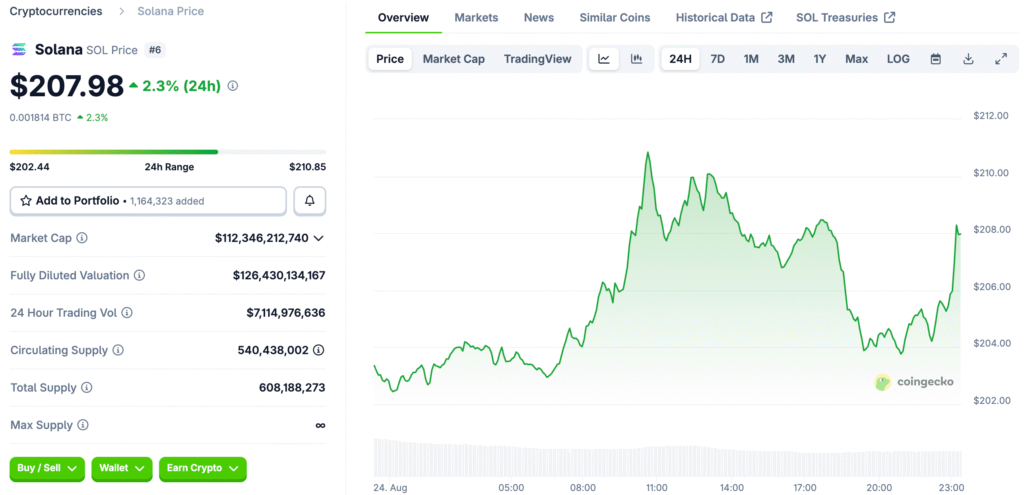Click Market Cap info icon
1024x495 pixels.
pos(82,238)
